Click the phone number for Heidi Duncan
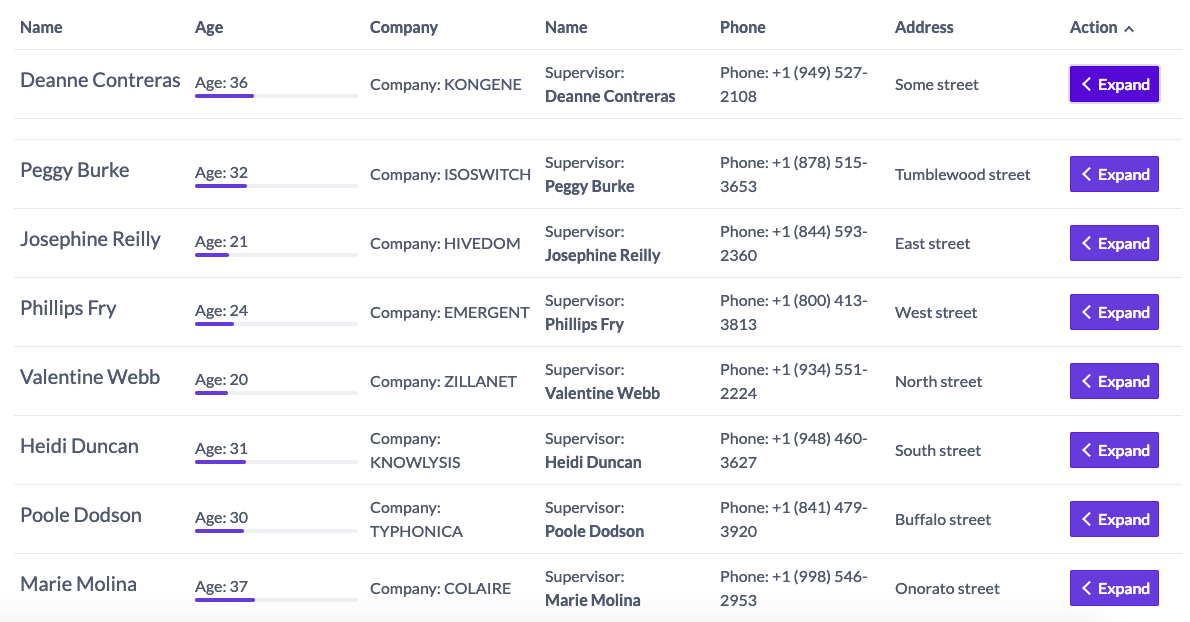The height and width of the screenshot is (622, 1190). pyautogui.click(x=793, y=450)
